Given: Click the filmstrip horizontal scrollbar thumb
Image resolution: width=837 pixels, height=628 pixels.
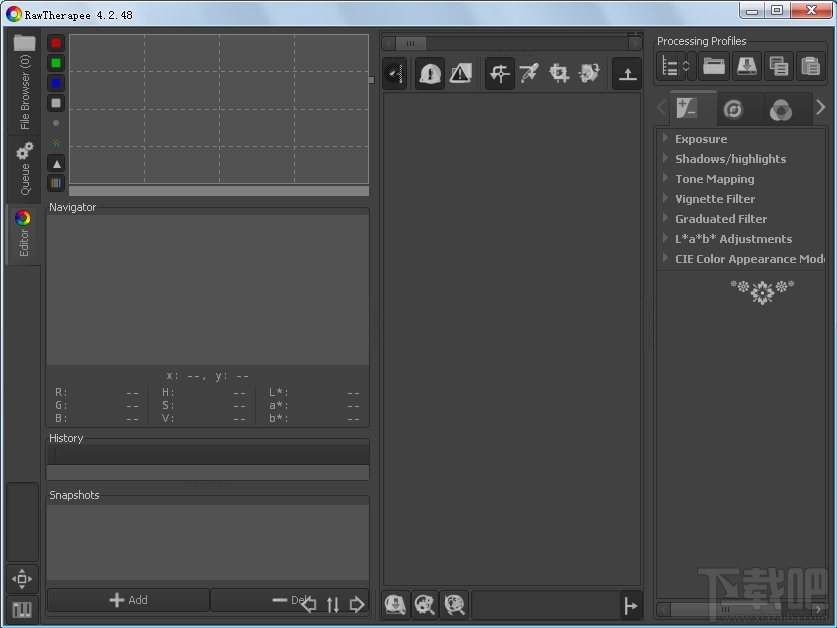Looking at the screenshot, I should [x=410, y=43].
